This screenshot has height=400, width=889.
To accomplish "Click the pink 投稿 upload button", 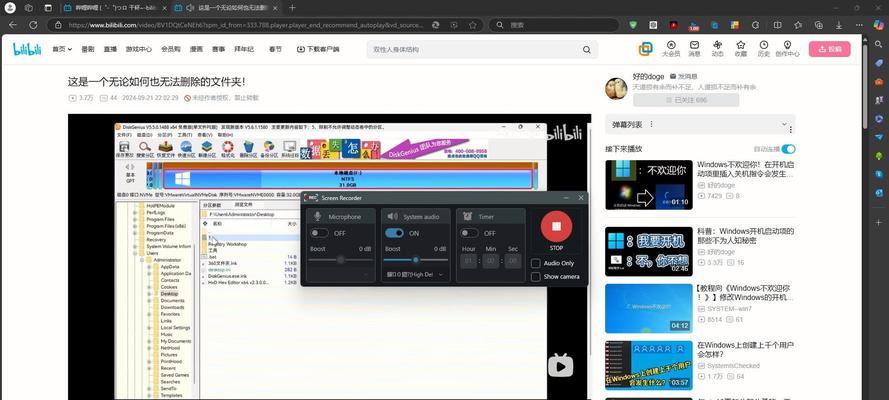I will (x=829, y=49).
